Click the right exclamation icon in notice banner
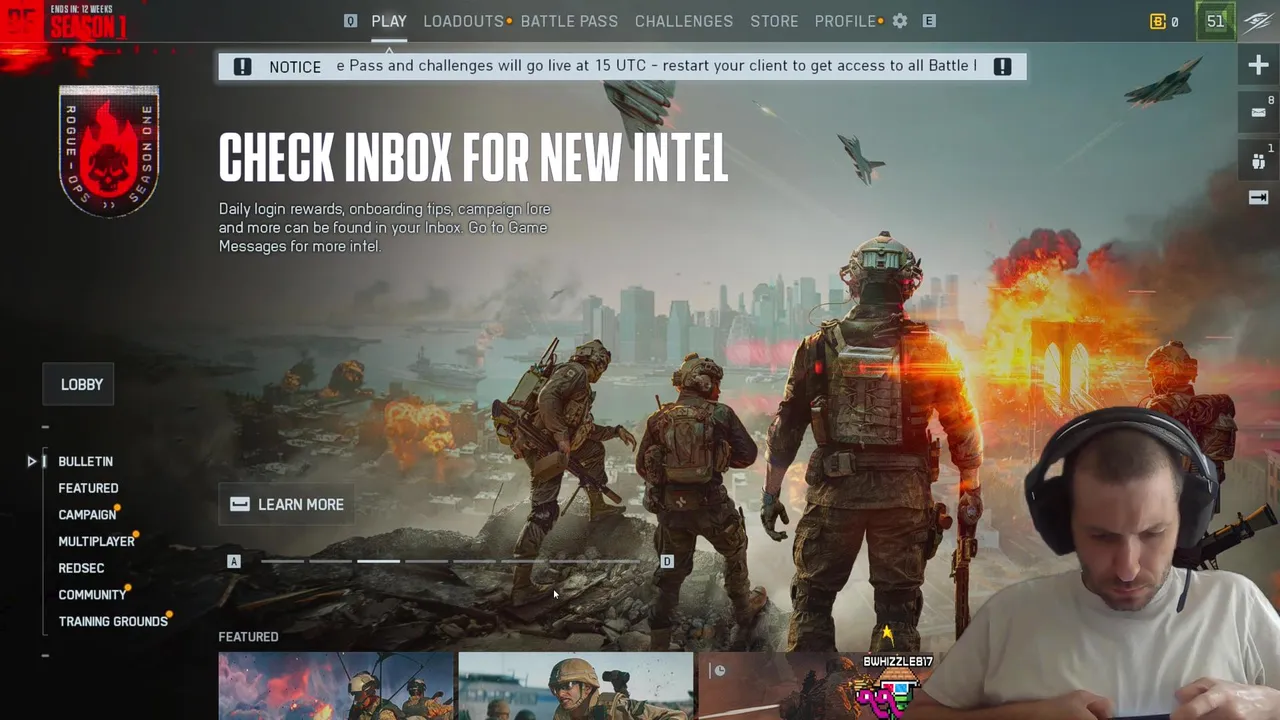Image resolution: width=1280 pixels, height=720 pixels. point(1002,67)
